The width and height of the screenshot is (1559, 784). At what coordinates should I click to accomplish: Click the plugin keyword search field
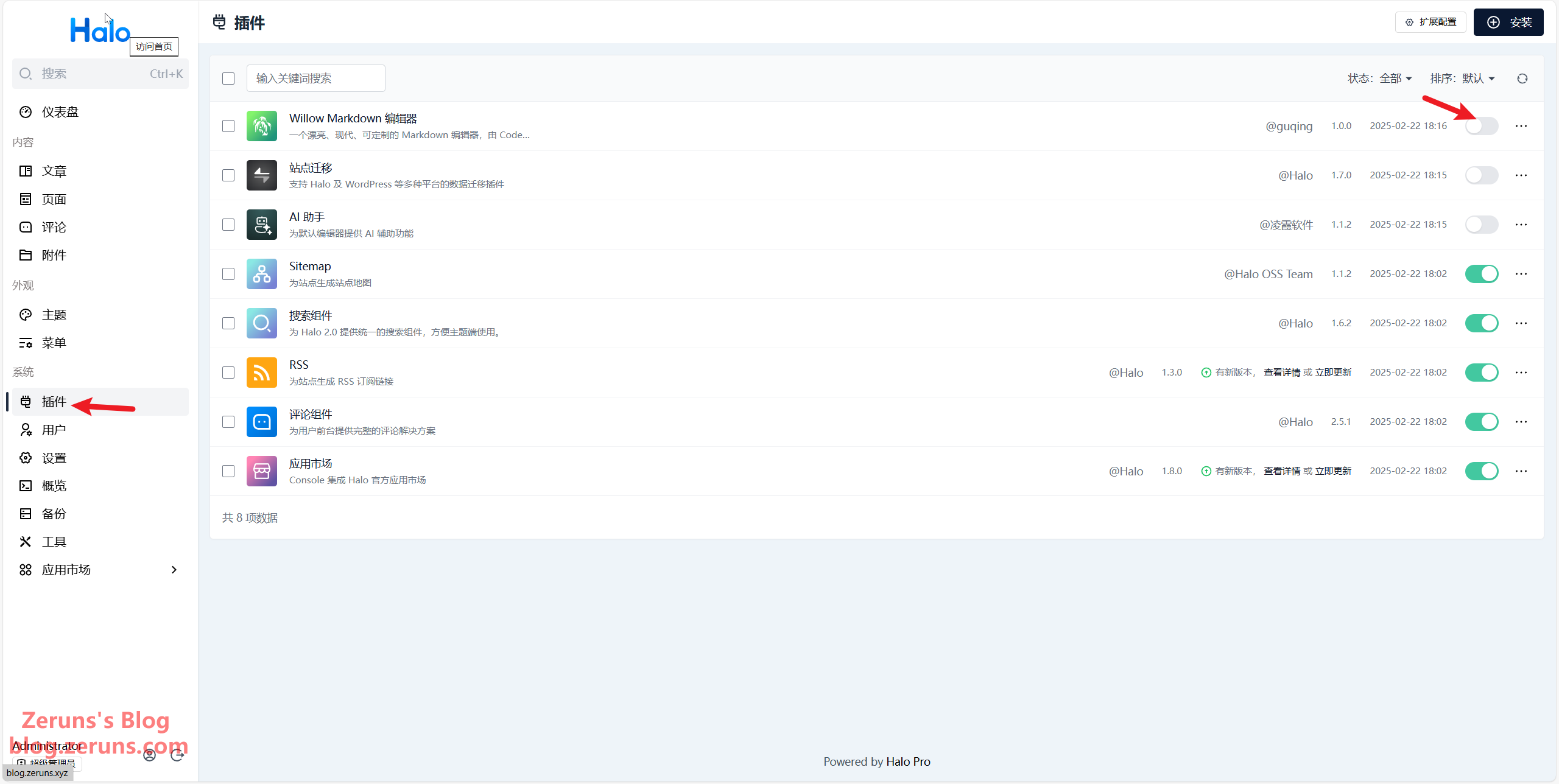(315, 79)
